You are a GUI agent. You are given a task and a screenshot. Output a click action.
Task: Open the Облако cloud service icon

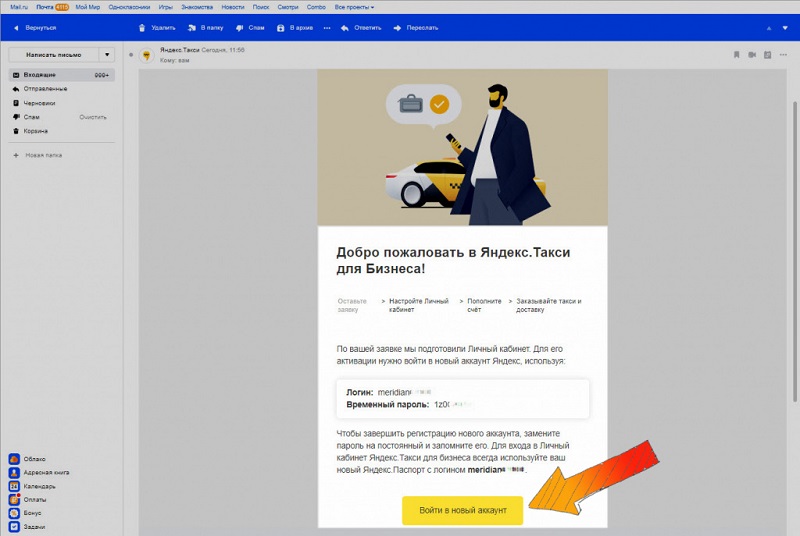[x=14, y=459]
